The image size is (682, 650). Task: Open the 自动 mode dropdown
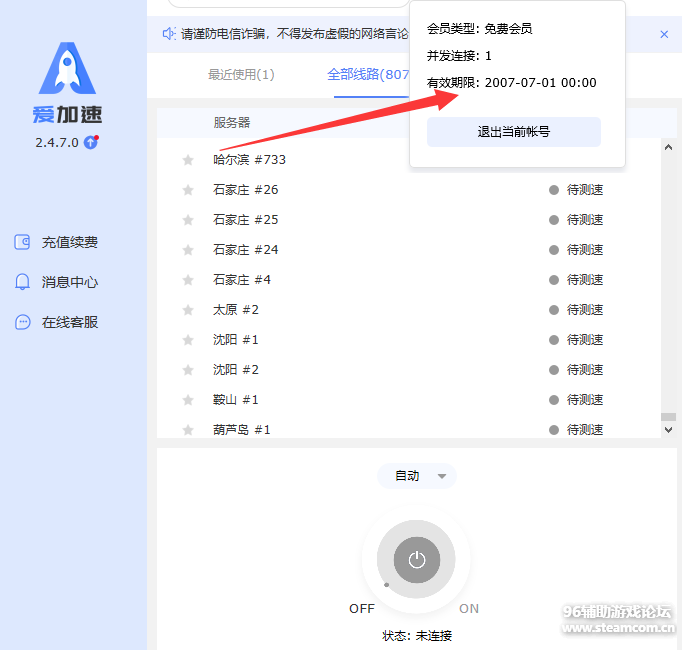click(x=417, y=476)
